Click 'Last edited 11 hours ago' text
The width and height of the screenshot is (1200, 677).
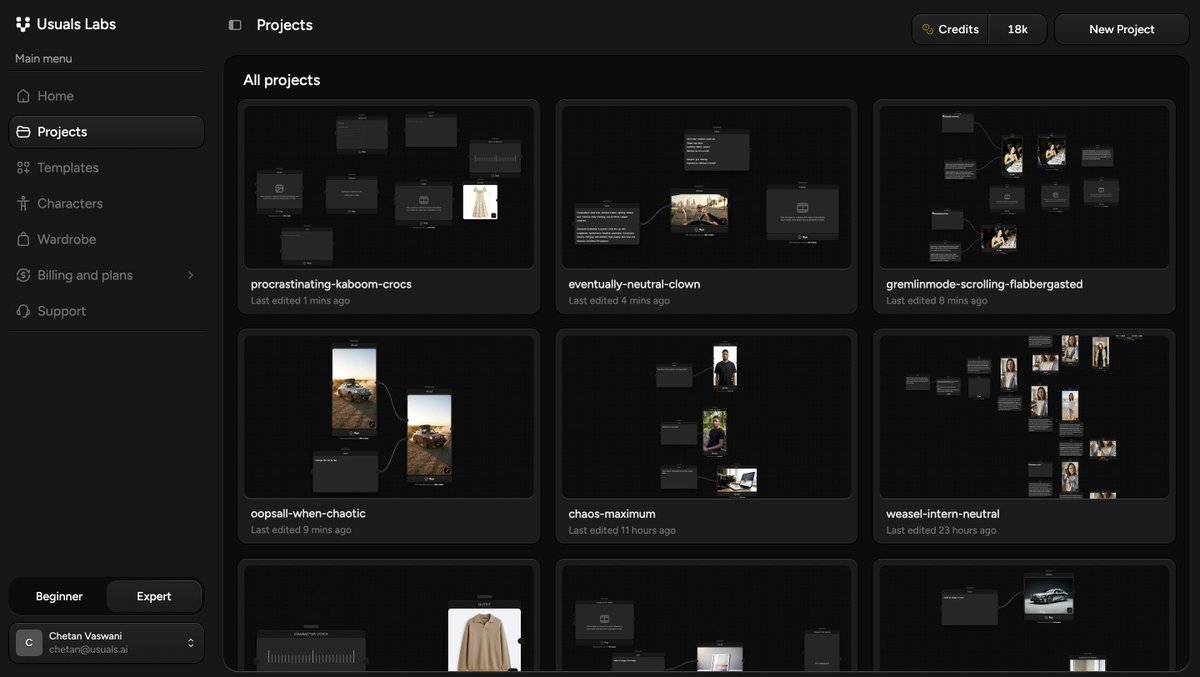[622, 531]
